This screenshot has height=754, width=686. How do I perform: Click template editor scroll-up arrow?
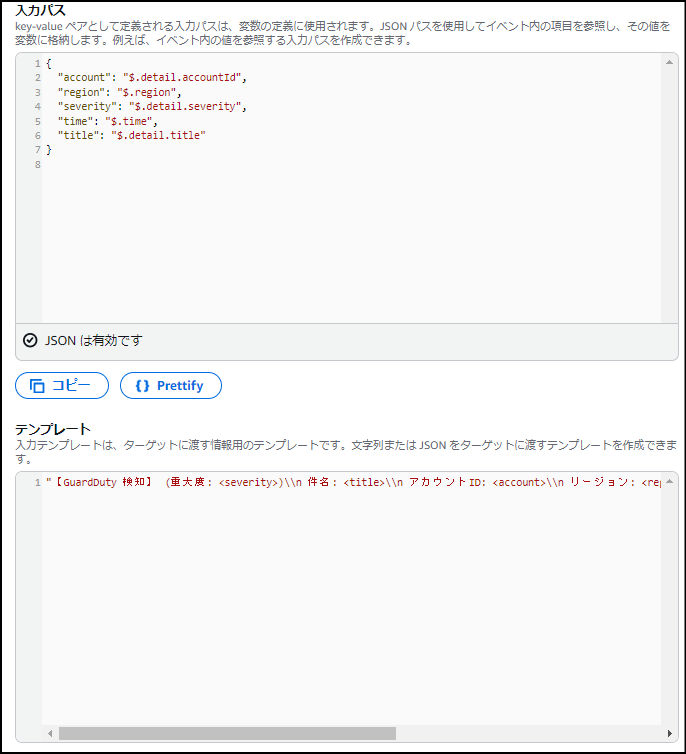pyautogui.click(x=669, y=482)
